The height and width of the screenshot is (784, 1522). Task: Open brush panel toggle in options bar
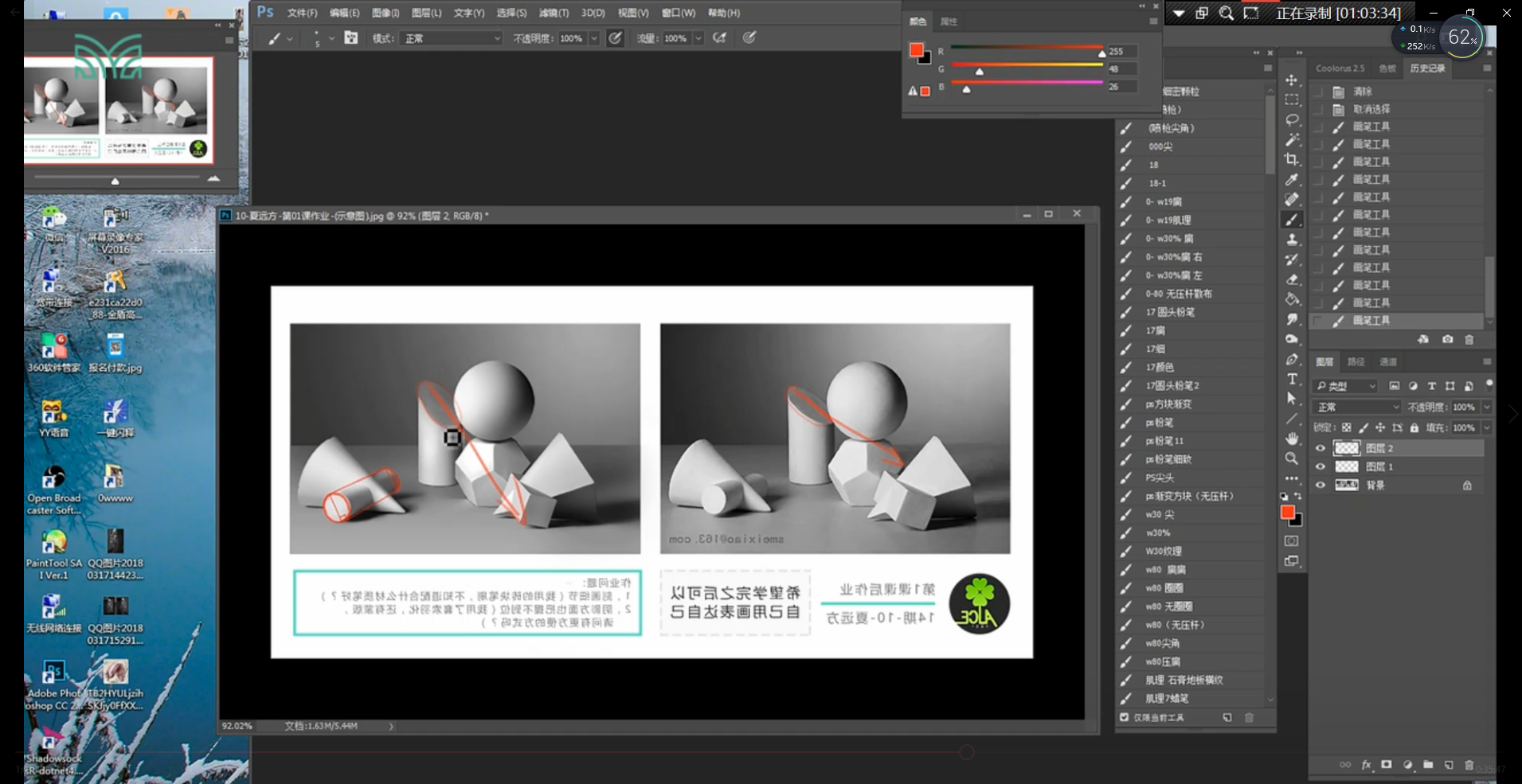[351, 37]
